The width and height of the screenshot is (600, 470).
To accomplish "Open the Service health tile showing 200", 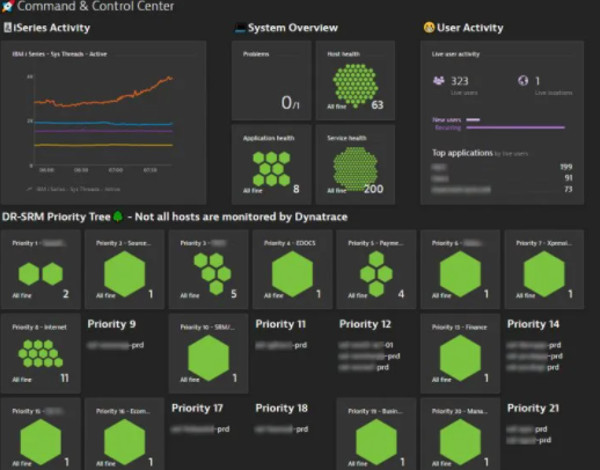I will 355,164.
